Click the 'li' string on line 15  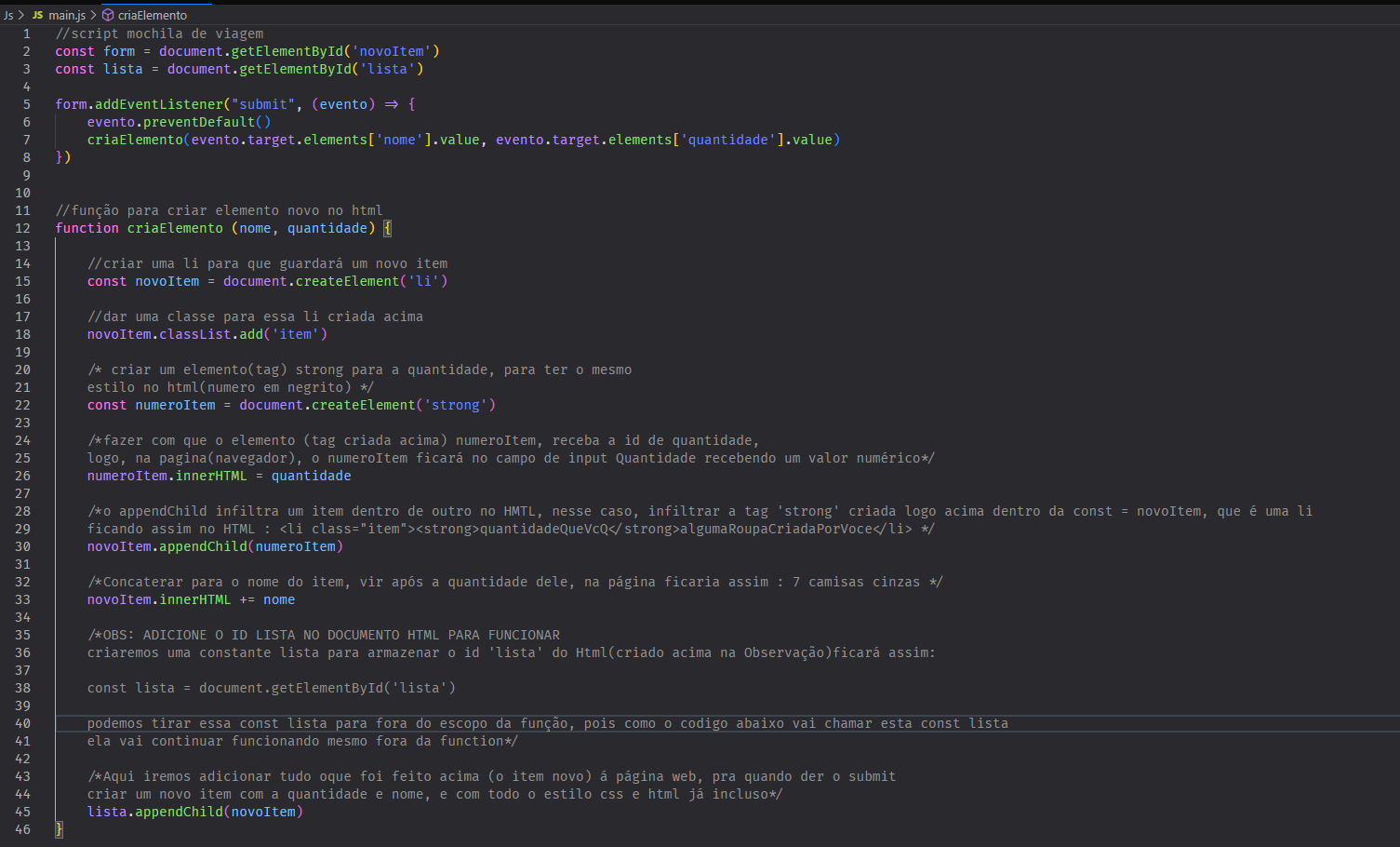pyautogui.click(x=424, y=281)
